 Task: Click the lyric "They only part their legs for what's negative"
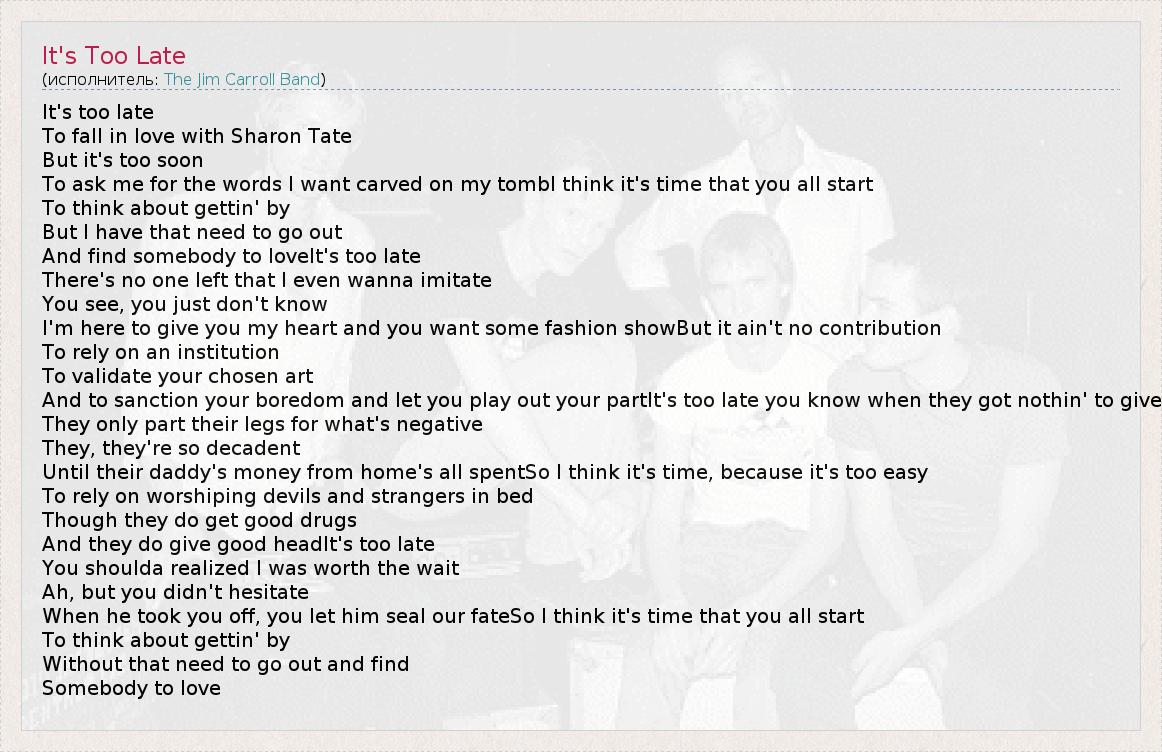point(262,424)
